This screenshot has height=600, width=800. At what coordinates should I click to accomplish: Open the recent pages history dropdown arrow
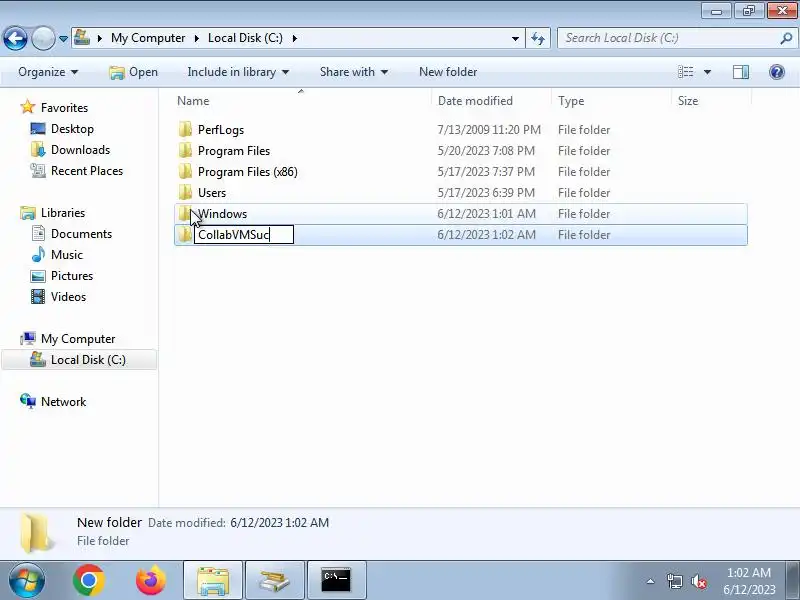63,39
